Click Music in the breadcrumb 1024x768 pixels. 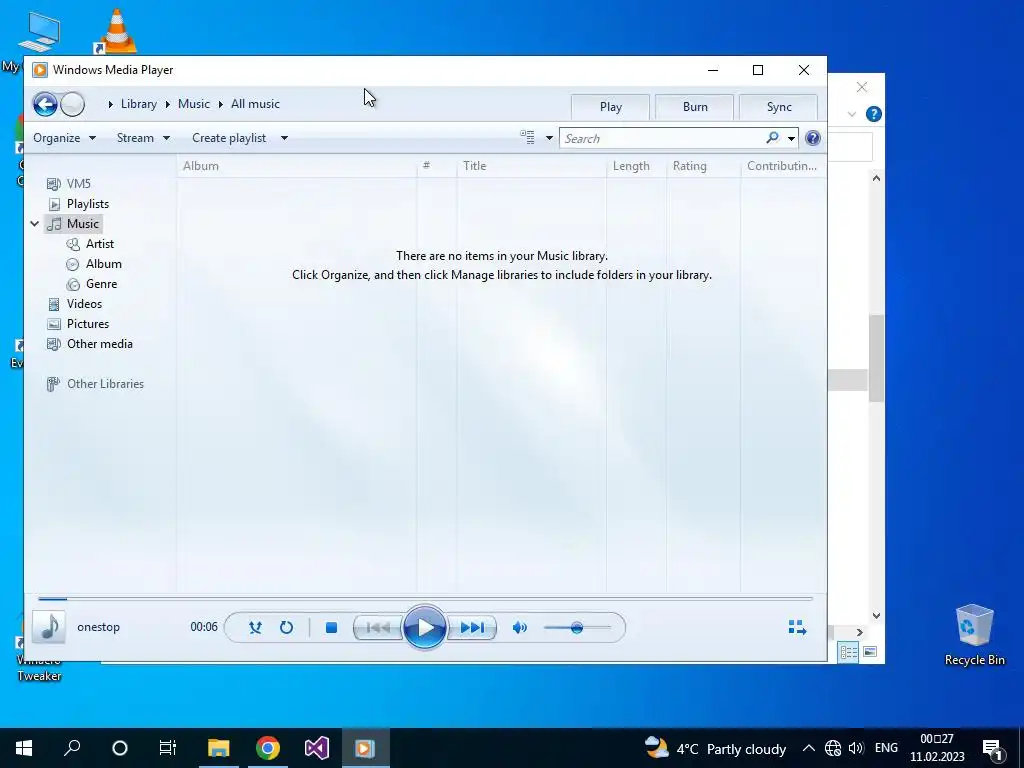point(194,104)
